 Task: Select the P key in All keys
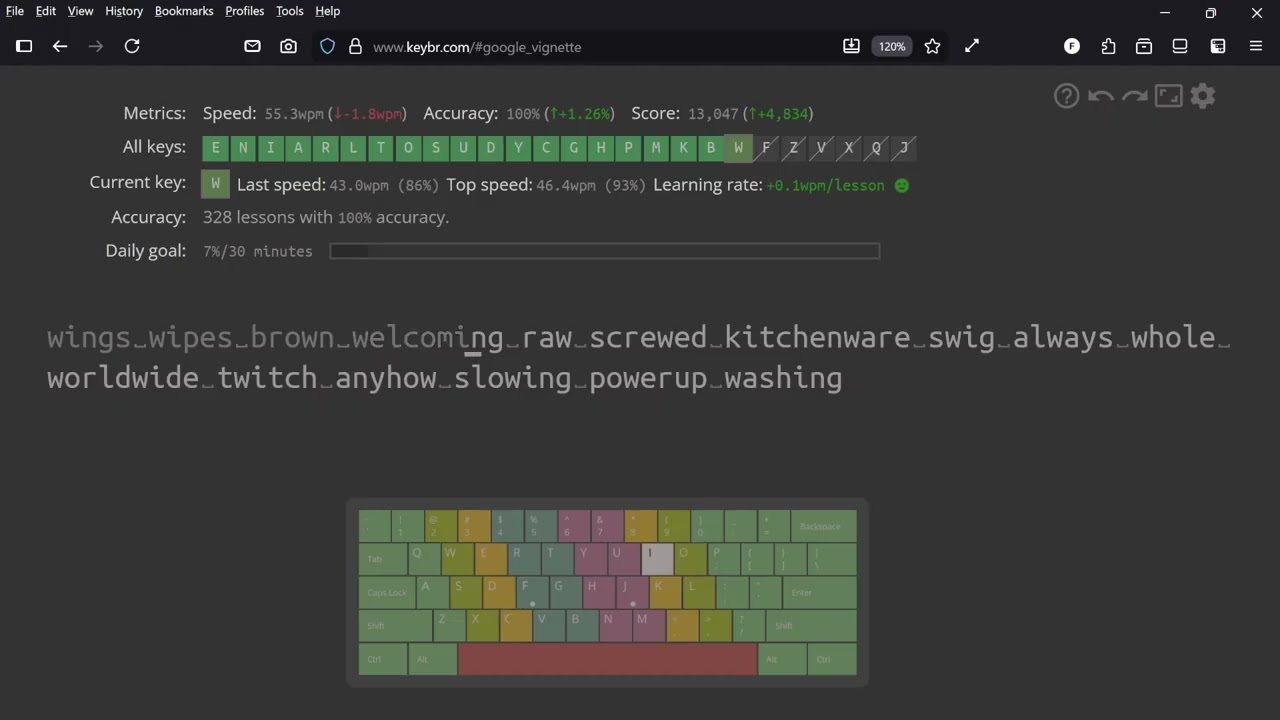[628, 148]
